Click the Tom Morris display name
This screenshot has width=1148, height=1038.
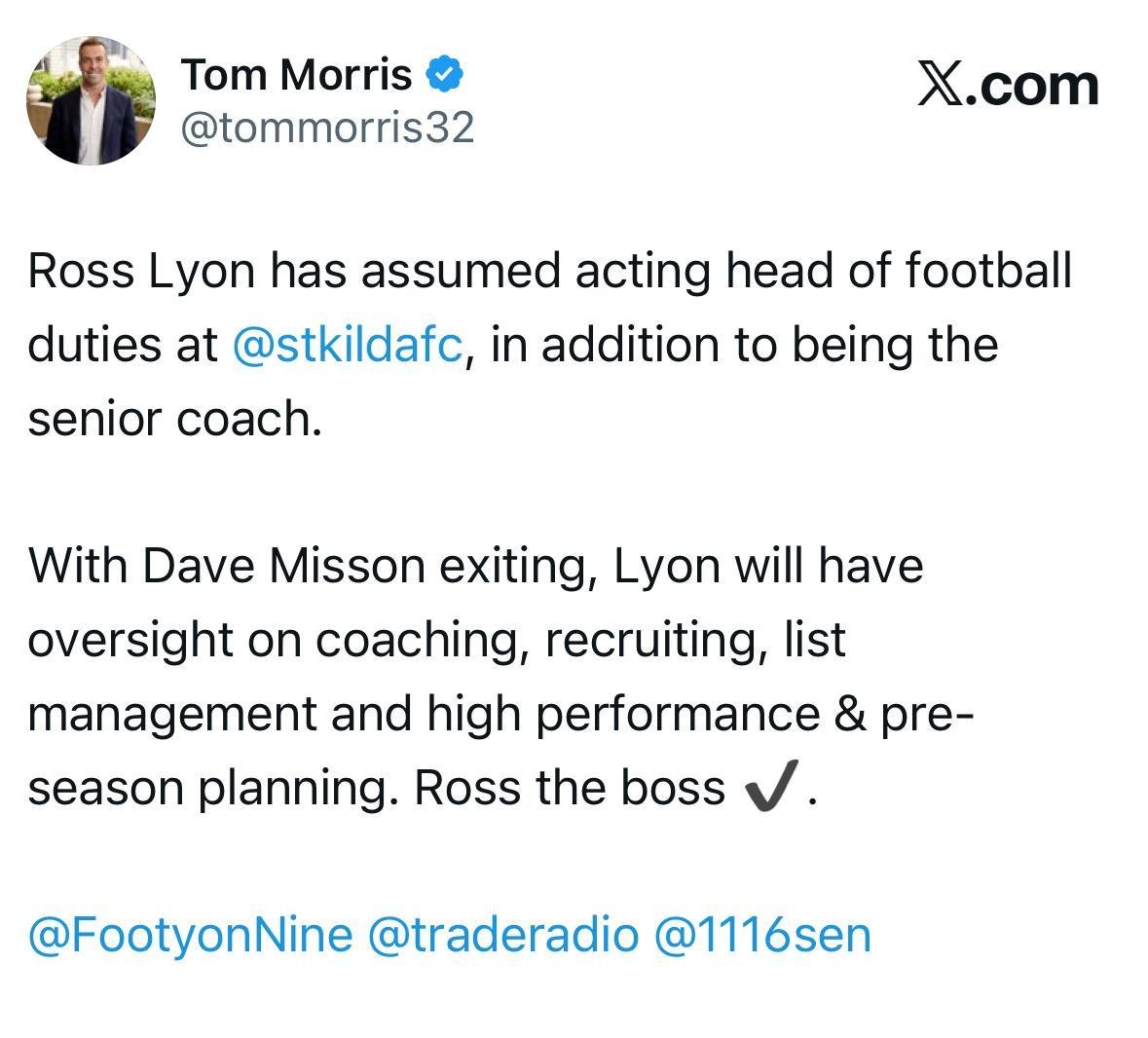(297, 75)
